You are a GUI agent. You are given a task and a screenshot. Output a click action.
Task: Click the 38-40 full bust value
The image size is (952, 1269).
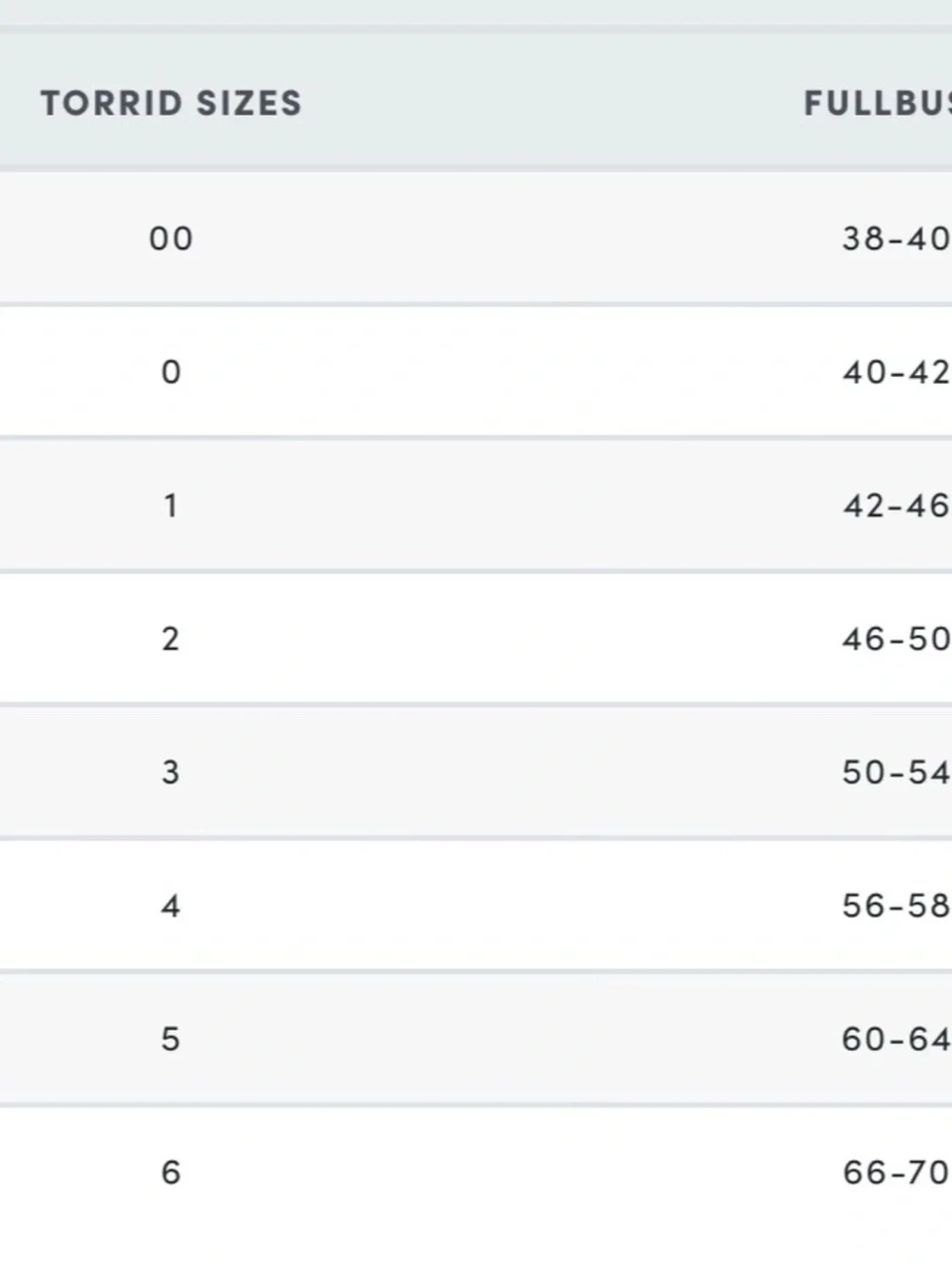(x=896, y=238)
